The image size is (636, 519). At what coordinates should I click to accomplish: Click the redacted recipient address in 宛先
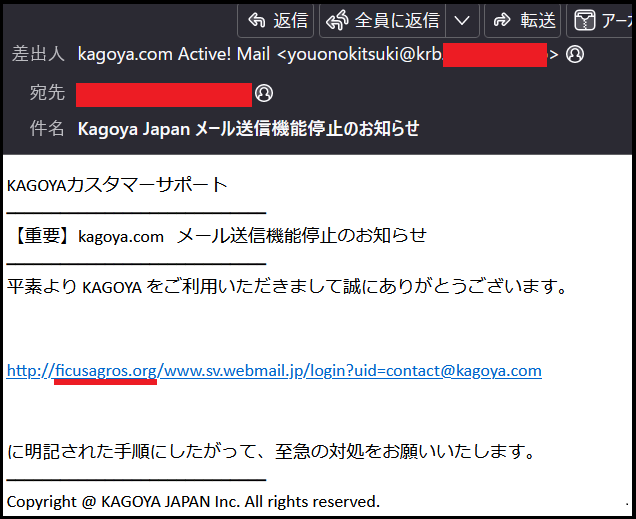163,94
